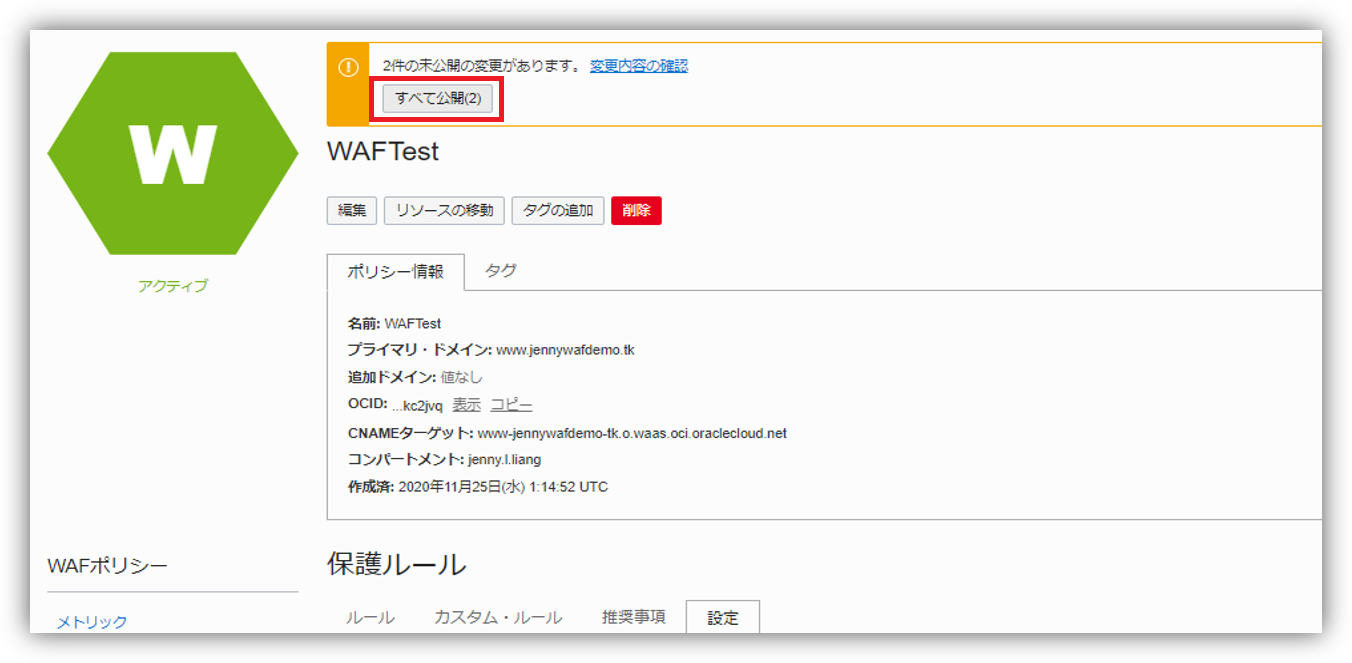Screen dimensions: 1352x663
Task: Click the red 削除 button
Action: [x=636, y=211]
